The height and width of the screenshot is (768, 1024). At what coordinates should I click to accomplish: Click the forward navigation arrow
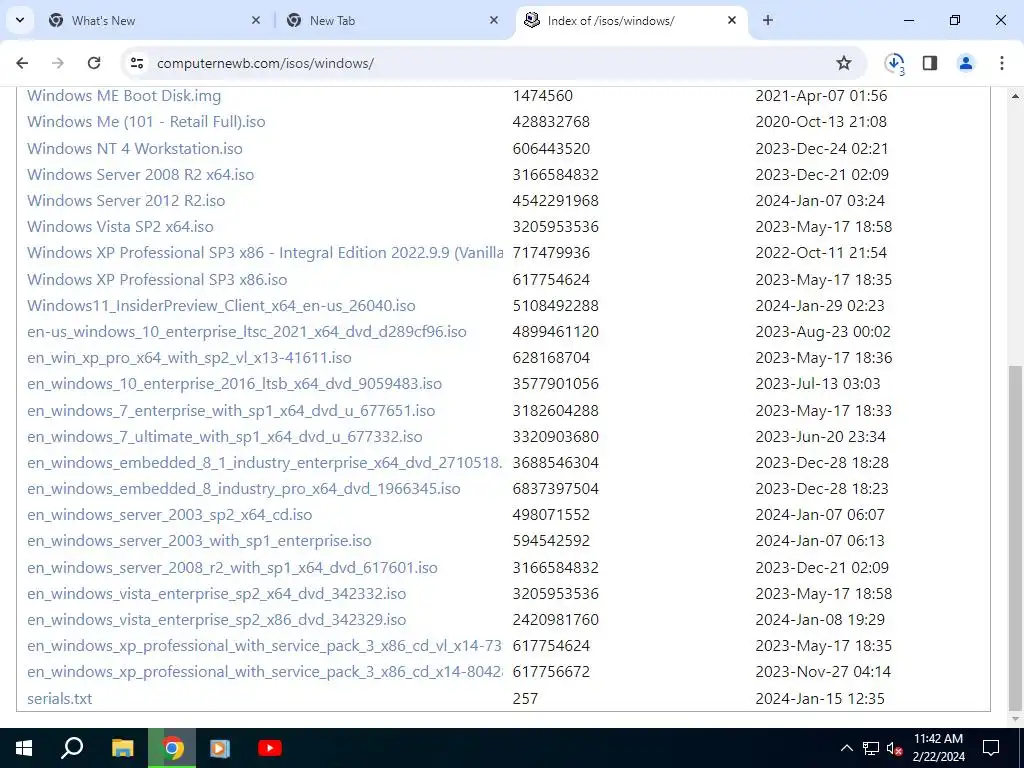(x=58, y=63)
